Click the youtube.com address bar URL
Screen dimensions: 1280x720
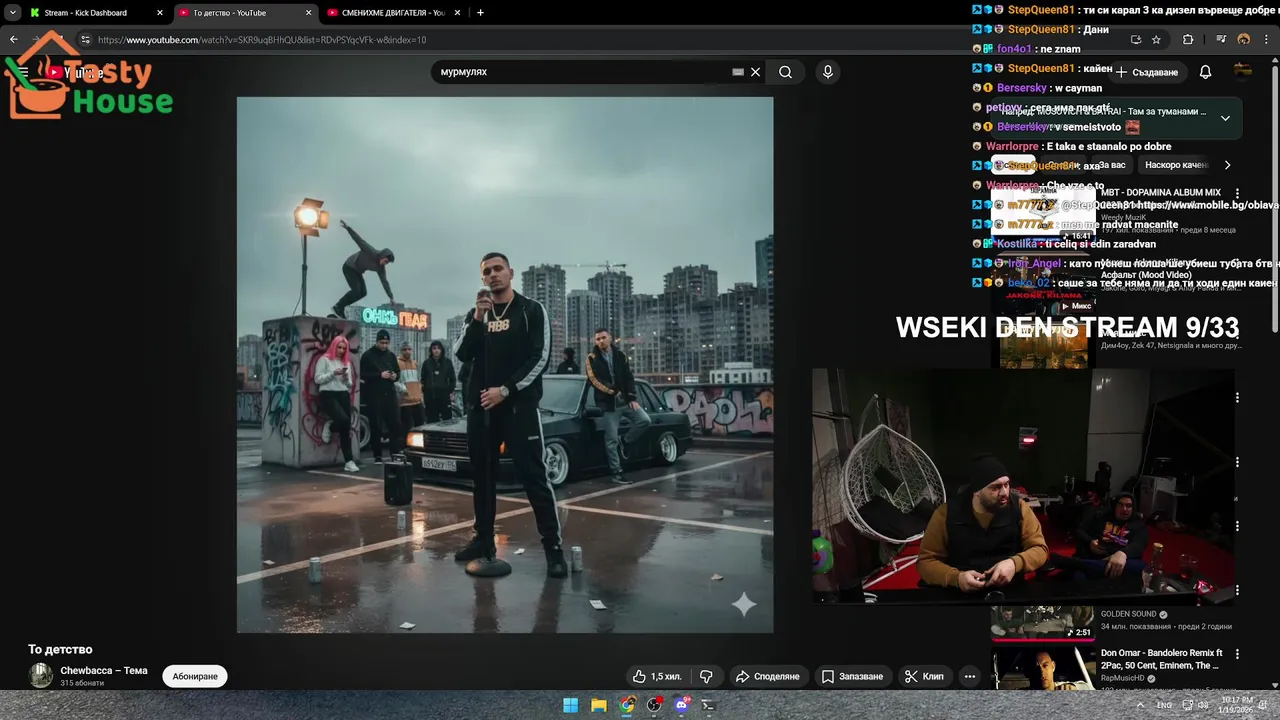click(262, 40)
